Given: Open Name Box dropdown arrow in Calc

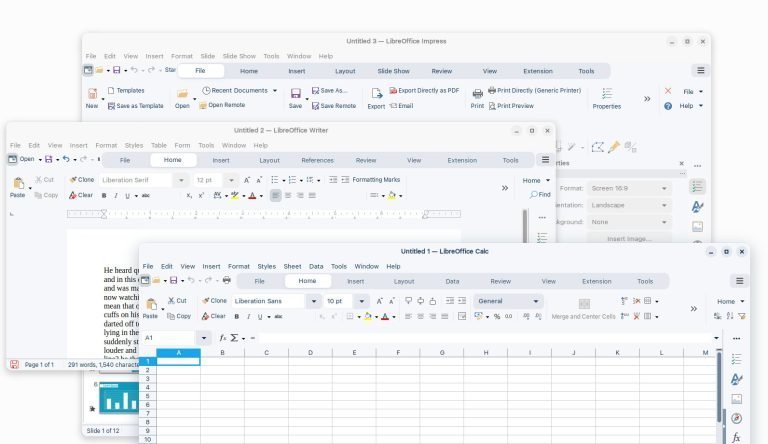Looking at the screenshot, I should point(204,338).
